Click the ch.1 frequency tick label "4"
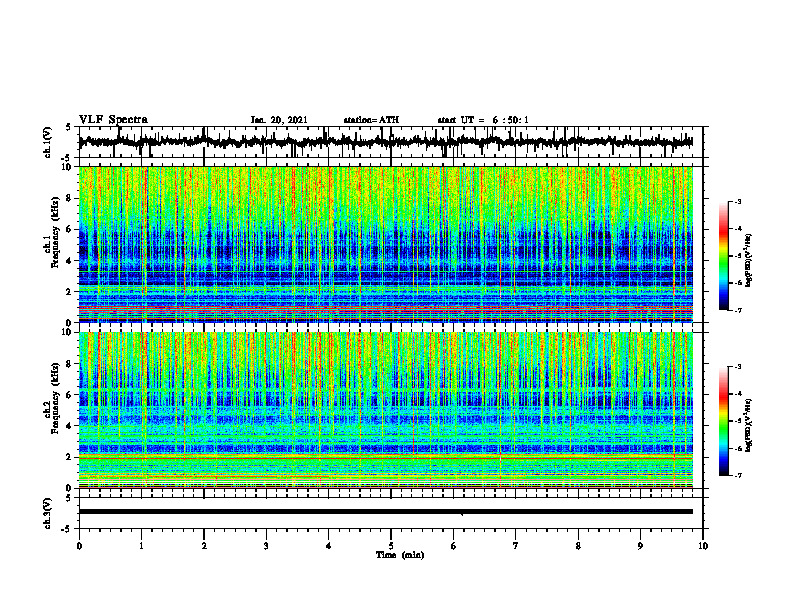The width and height of the screenshot is (792, 612). [70, 261]
